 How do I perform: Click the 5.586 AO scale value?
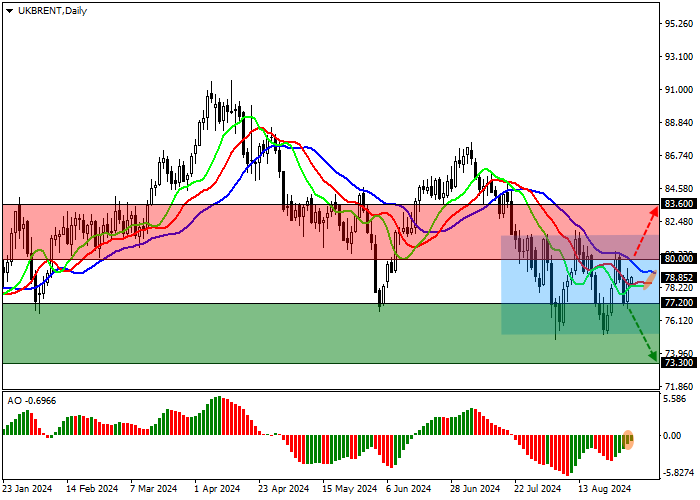point(675,399)
